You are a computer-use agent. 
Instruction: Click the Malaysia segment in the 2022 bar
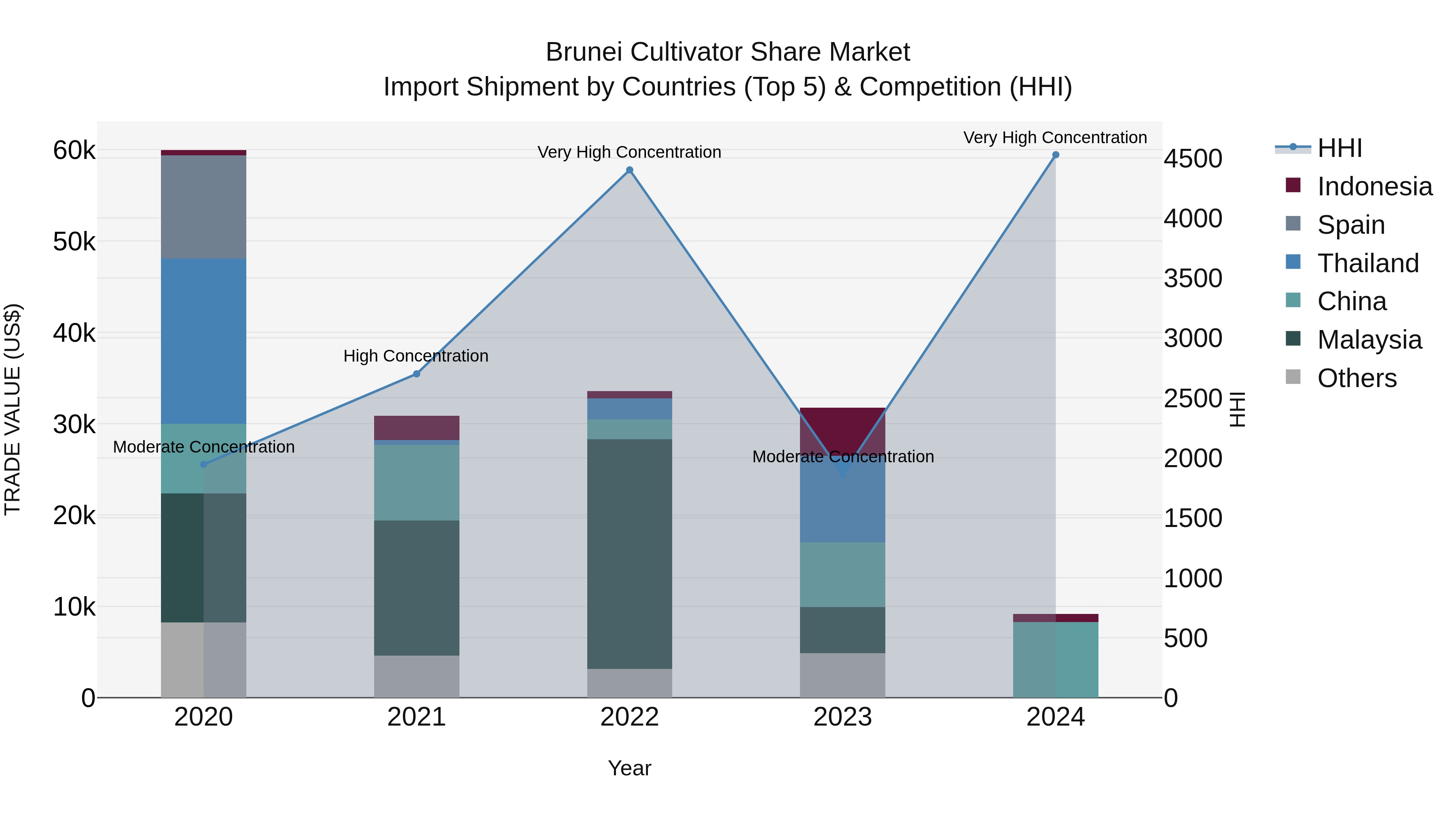pos(630,554)
